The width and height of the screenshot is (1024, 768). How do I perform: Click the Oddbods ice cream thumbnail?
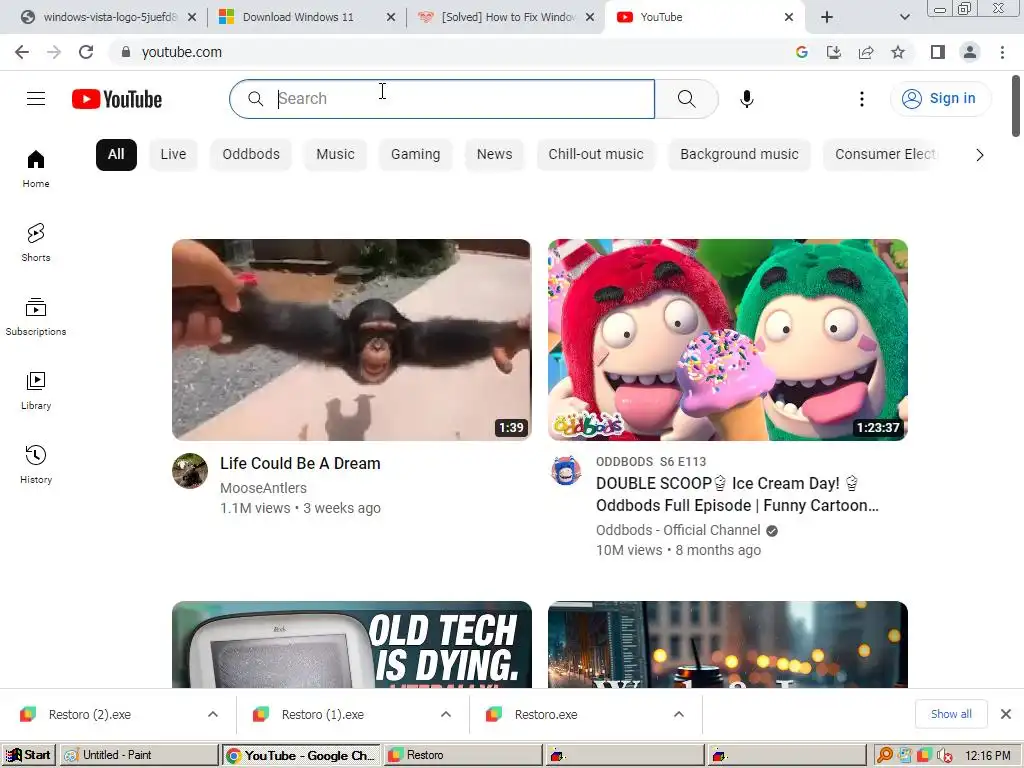click(x=728, y=340)
